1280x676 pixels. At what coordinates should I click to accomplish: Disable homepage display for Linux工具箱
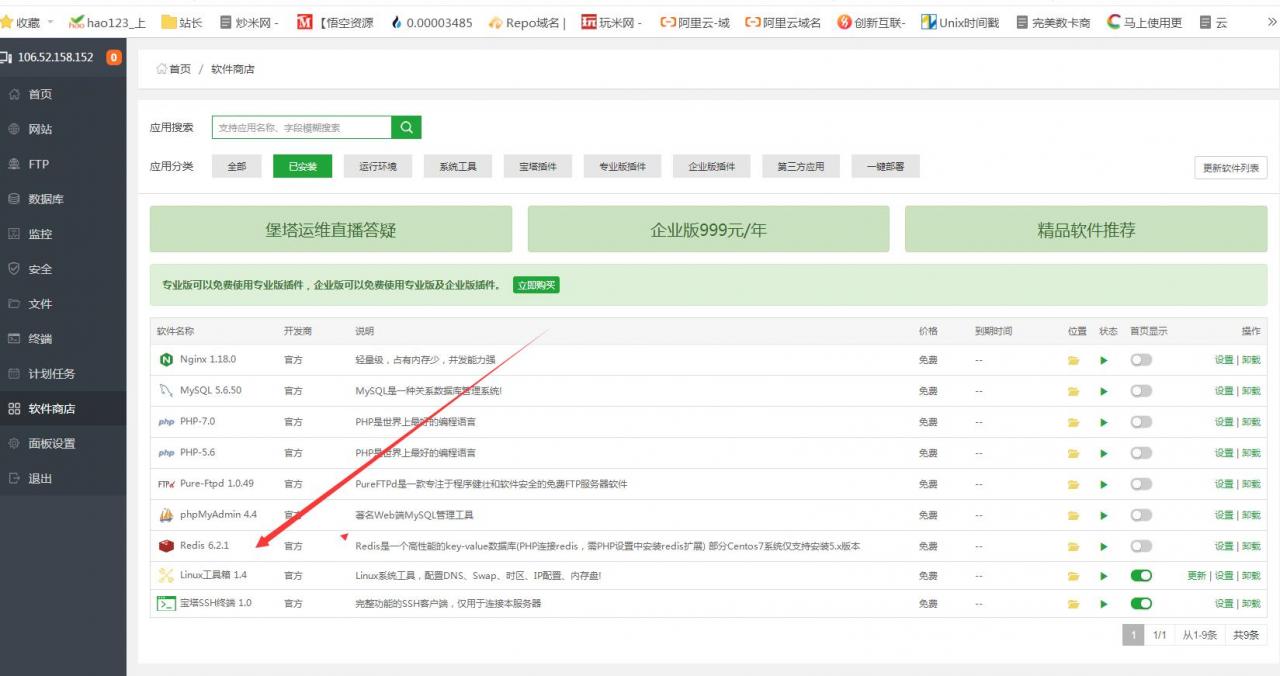[1140, 576]
